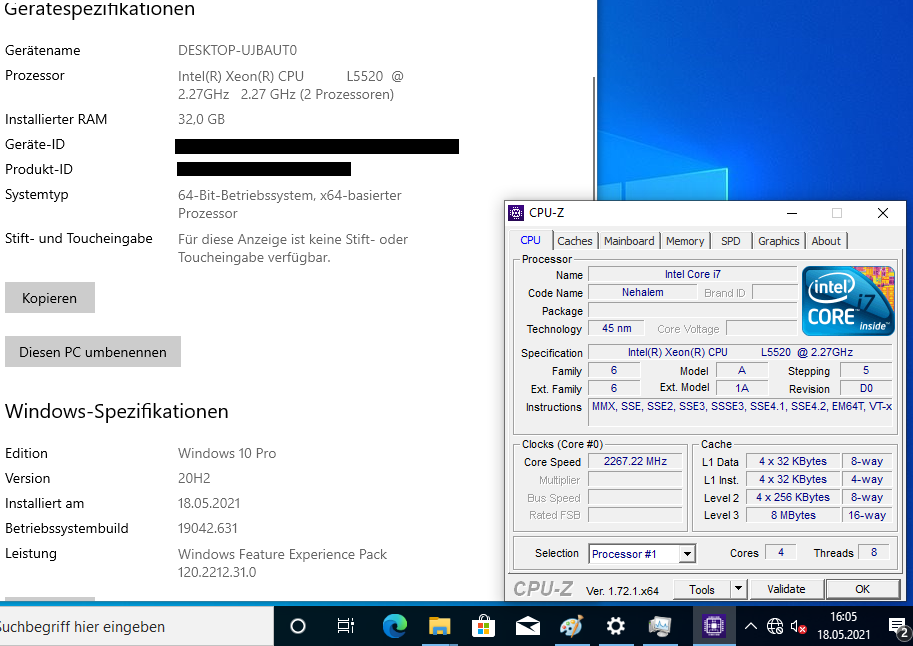
Task: Select the Technology value '45 nm'
Action: (617, 329)
